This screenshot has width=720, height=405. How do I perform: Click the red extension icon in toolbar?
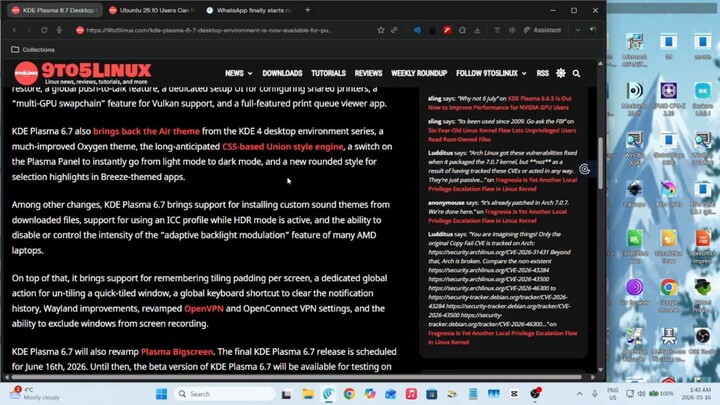(x=447, y=30)
